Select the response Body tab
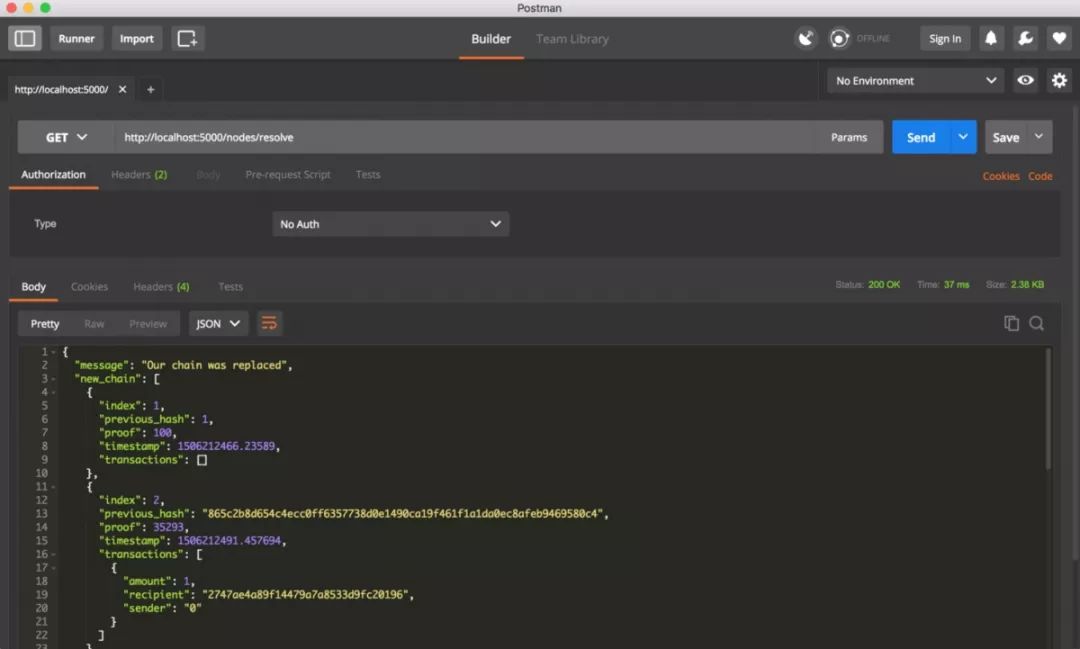 pos(33,287)
